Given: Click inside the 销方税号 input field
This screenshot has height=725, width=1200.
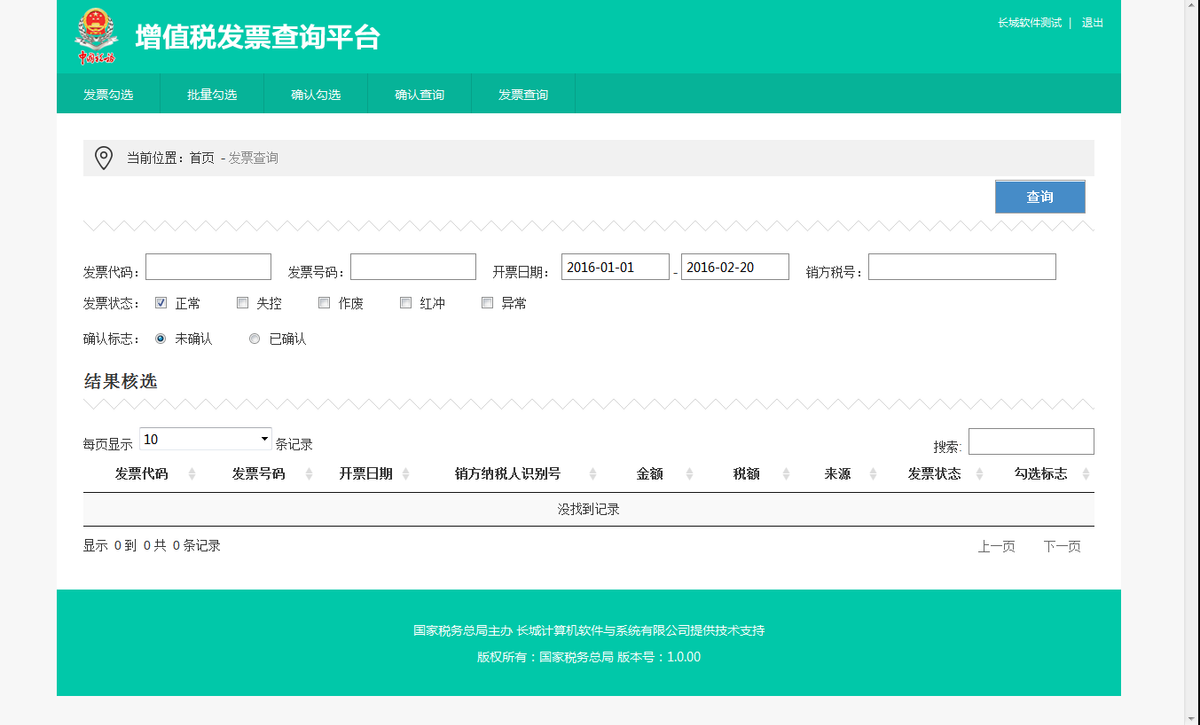Looking at the screenshot, I should coord(962,266).
